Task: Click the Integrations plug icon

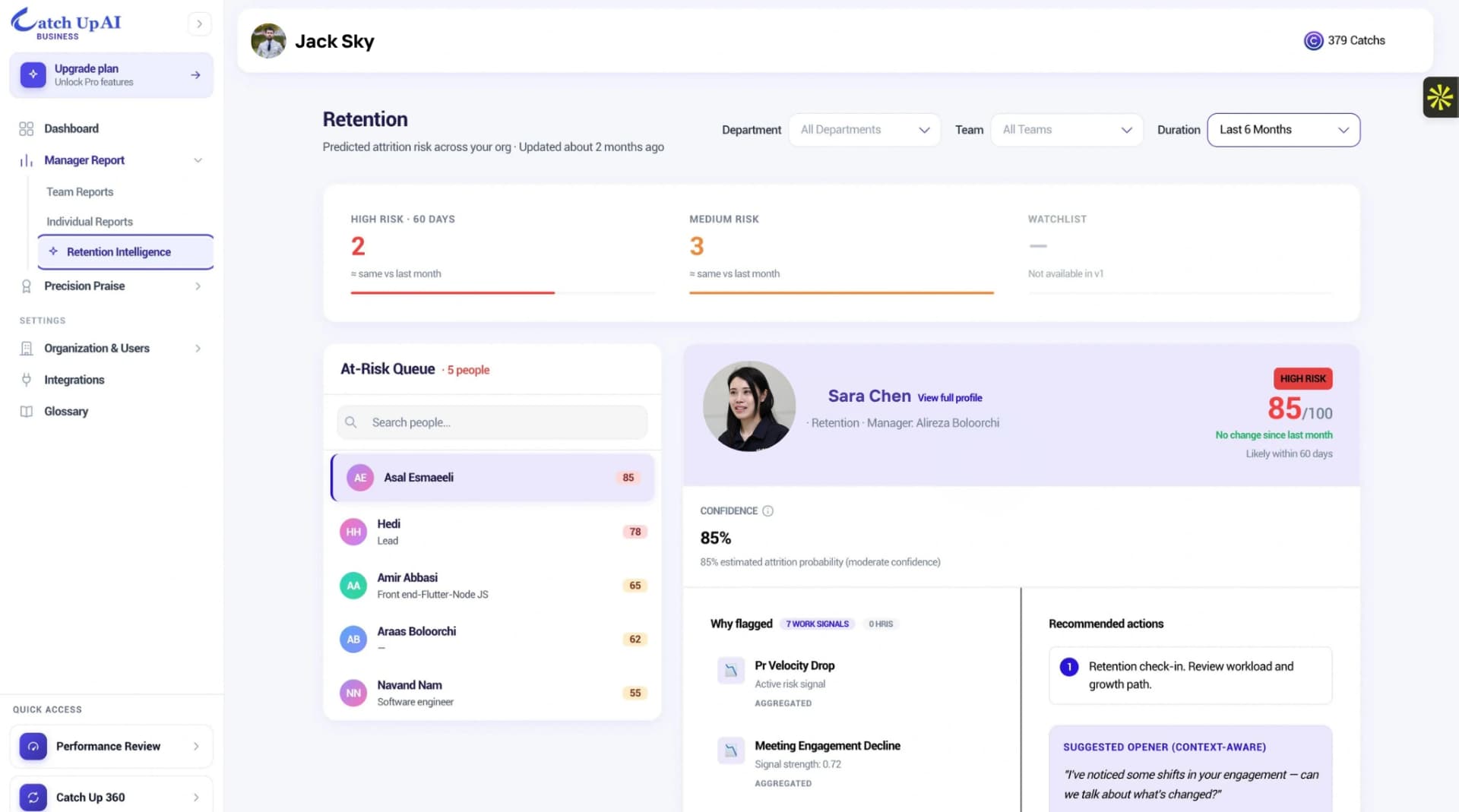Action: click(x=27, y=380)
